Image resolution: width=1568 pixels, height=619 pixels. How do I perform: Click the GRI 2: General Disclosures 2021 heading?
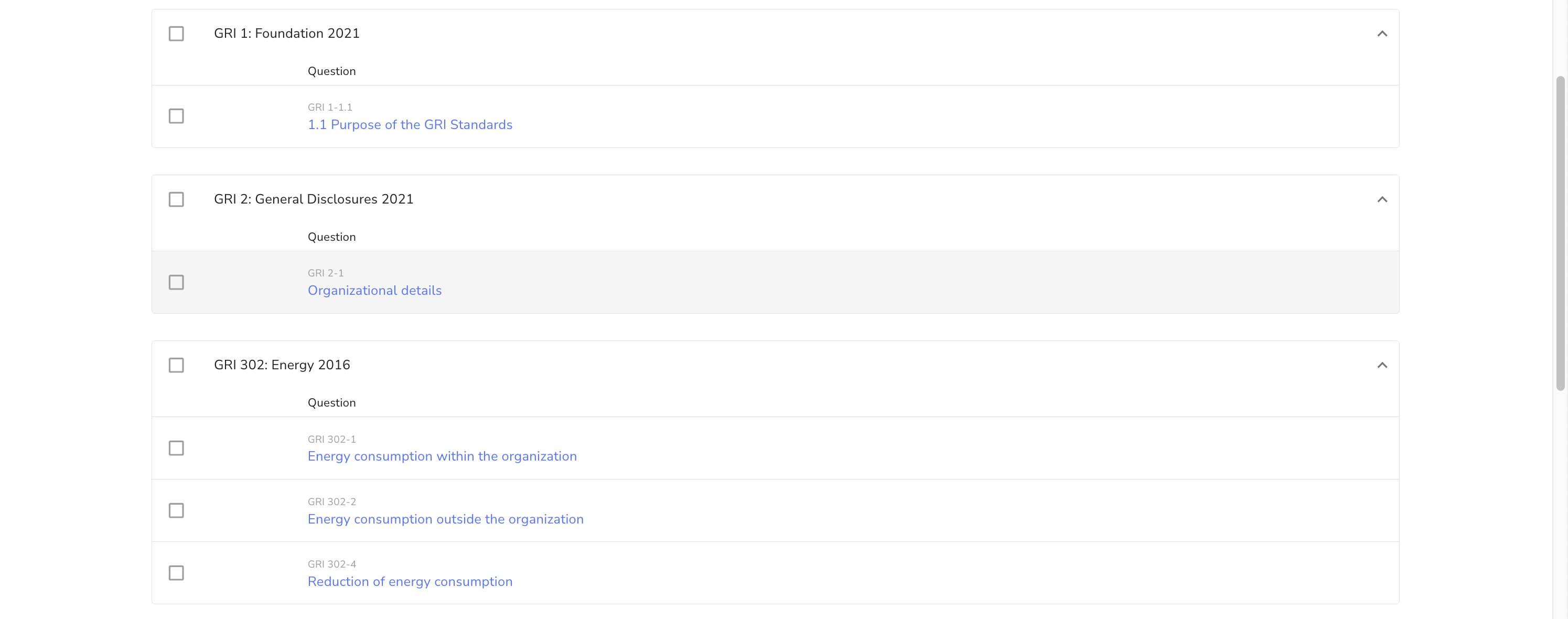pyautogui.click(x=314, y=200)
